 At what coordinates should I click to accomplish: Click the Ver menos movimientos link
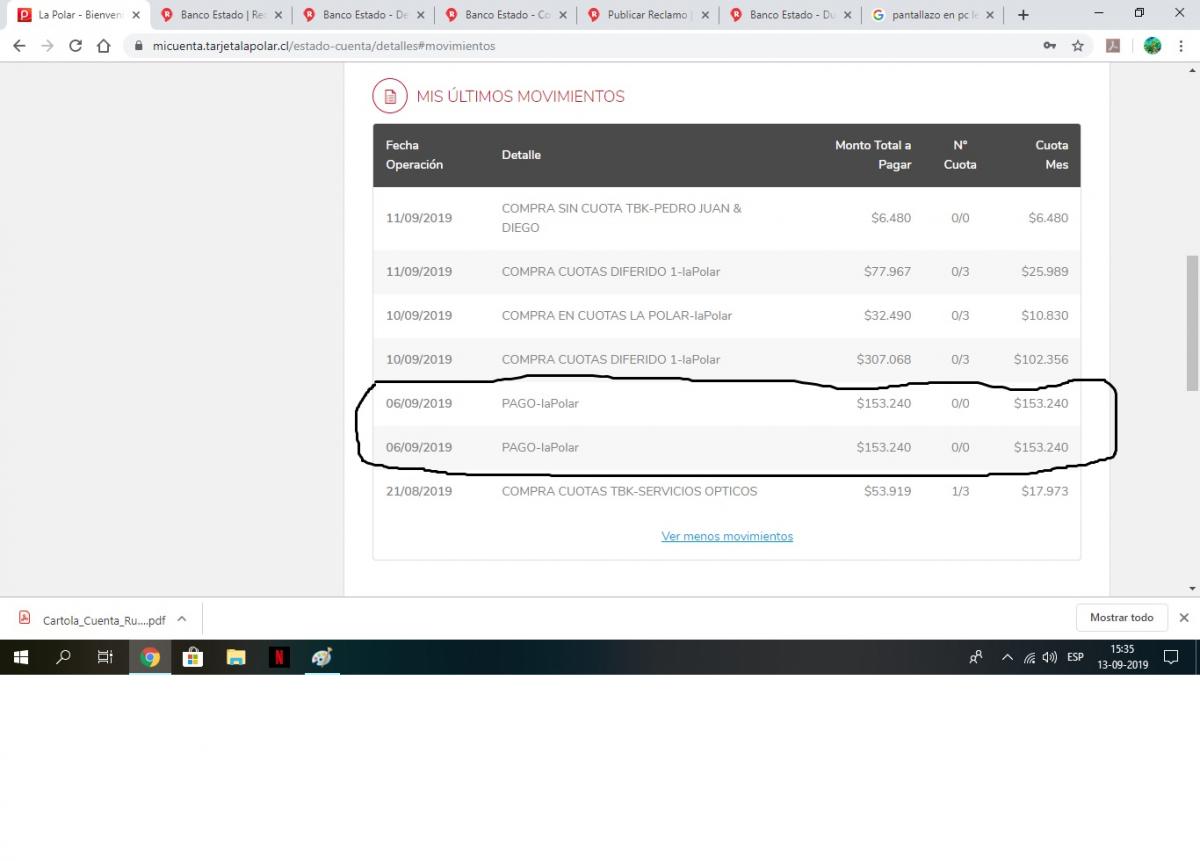[727, 536]
